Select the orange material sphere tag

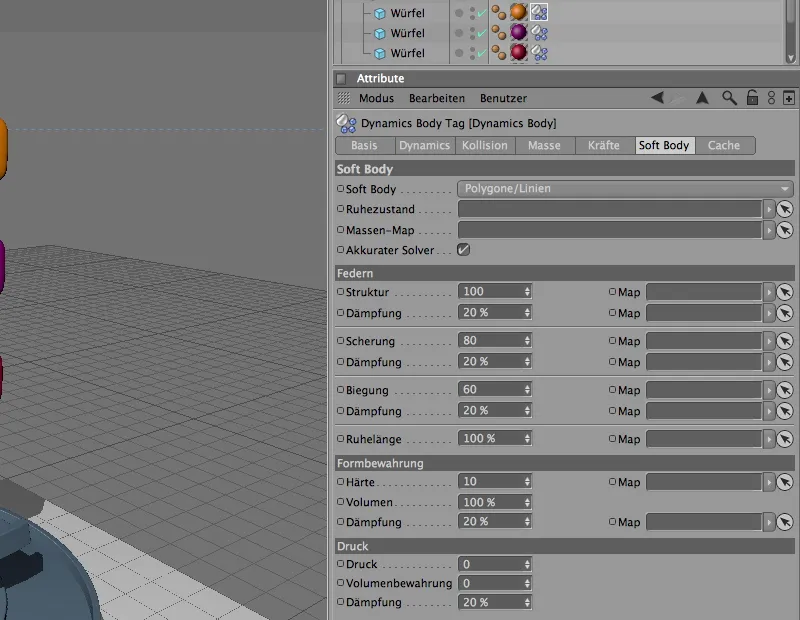[x=518, y=12]
